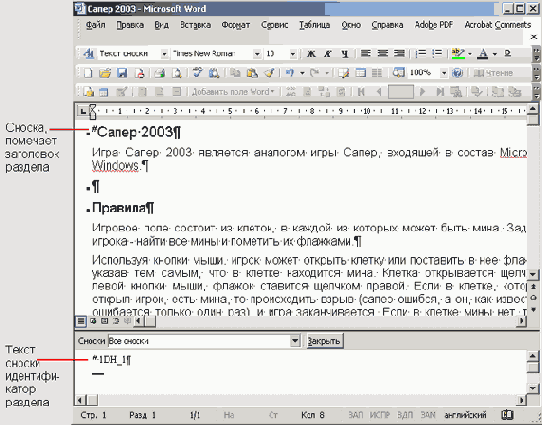The image size is (542, 425).
Task: Align text to the right
Action: tap(399, 54)
